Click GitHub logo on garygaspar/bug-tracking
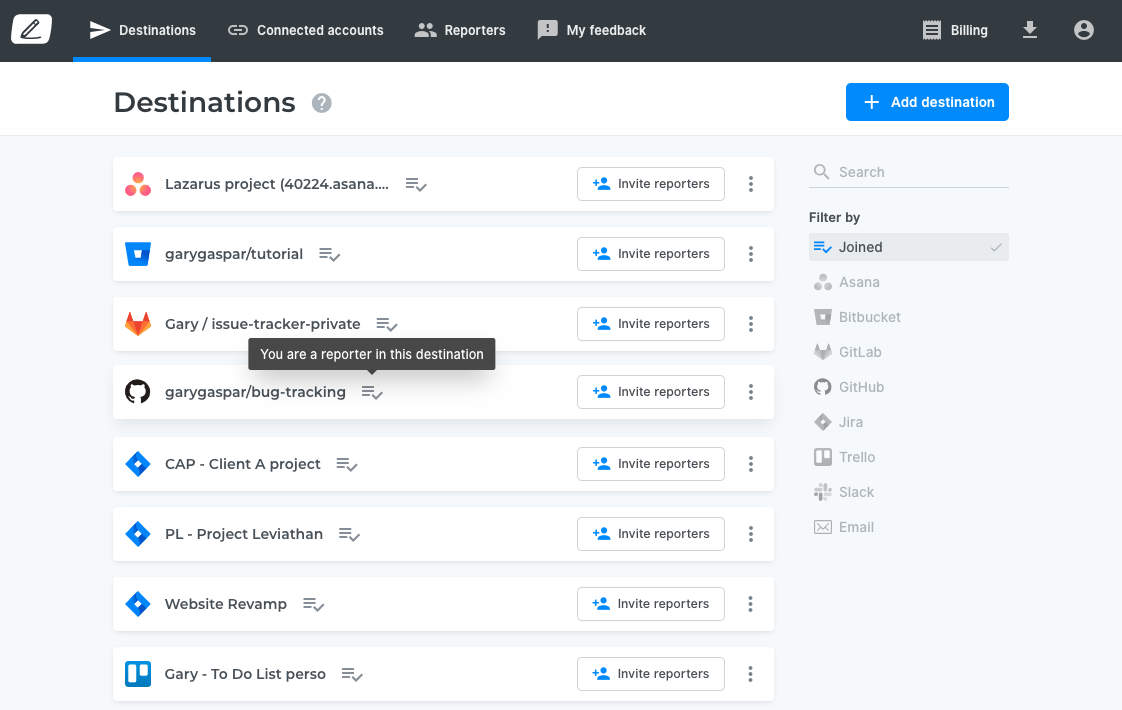This screenshot has width=1122, height=710. pyautogui.click(x=138, y=392)
